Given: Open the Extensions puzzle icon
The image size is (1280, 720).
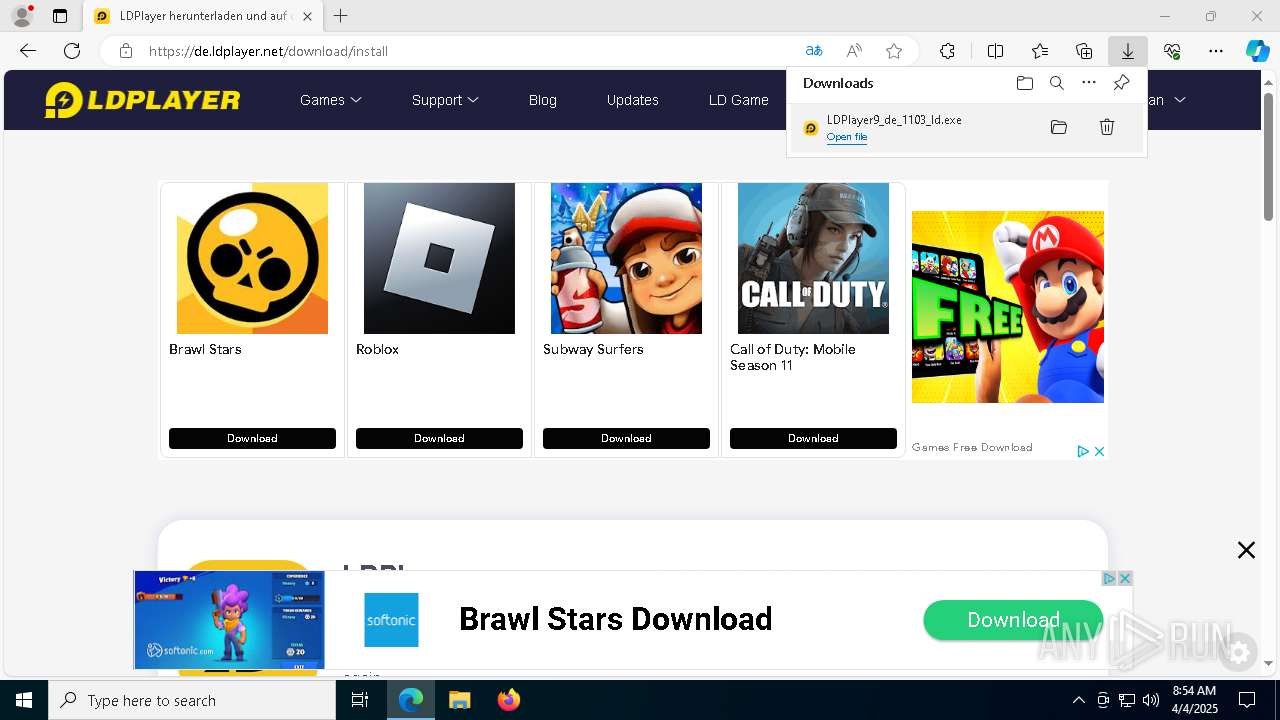Looking at the screenshot, I should (x=947, y=51).
